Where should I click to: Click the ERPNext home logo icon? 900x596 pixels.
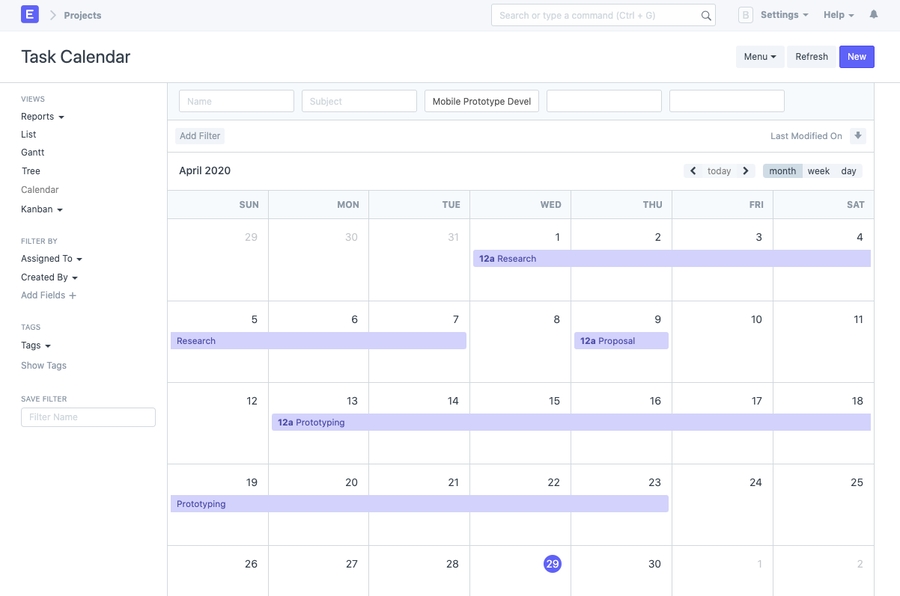30,15
